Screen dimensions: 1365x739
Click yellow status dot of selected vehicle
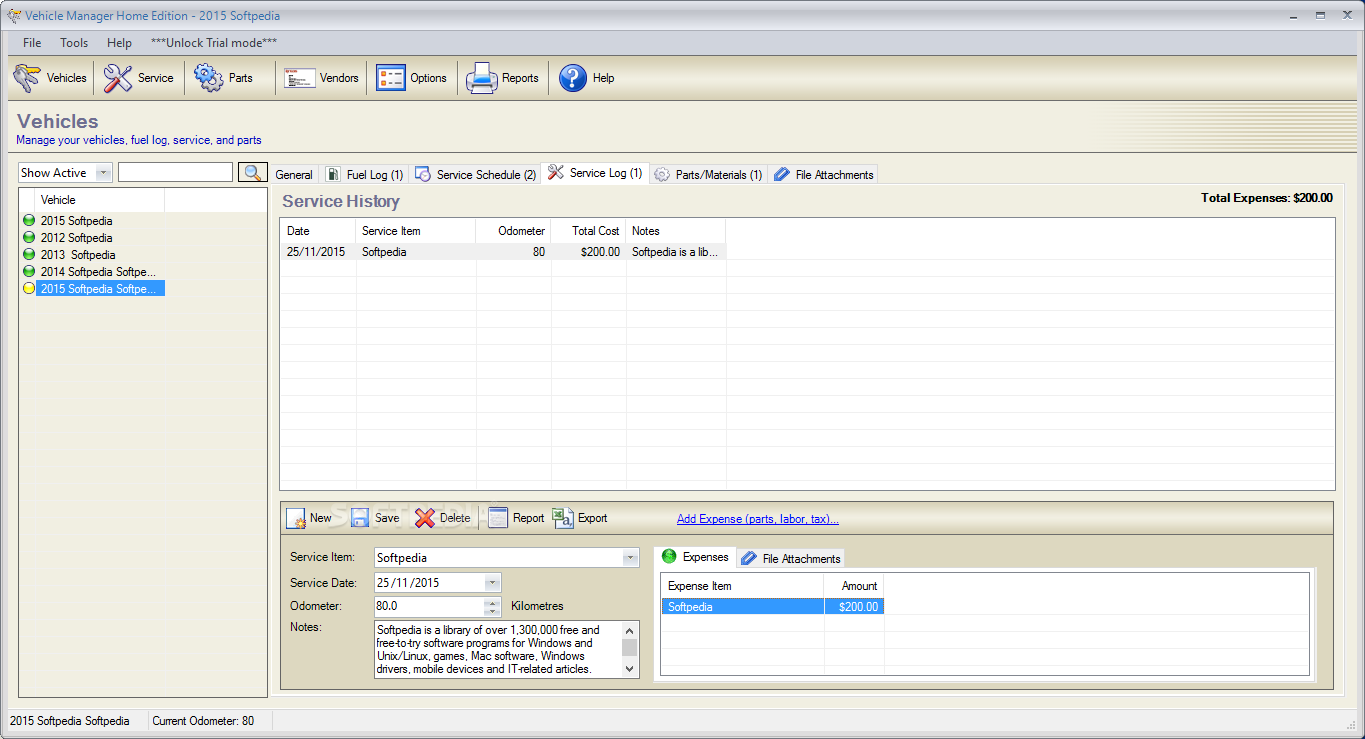pyautogui.click(x=29, y=289)
